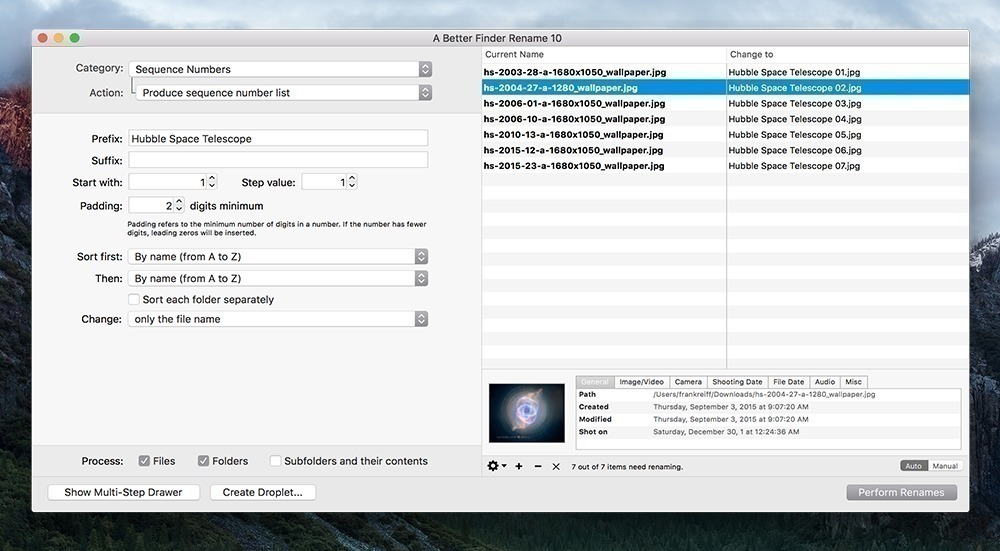Click the X icon to clear list
Image resolution: width=1000 pixels, height=551 pixels.
(556, 466)
